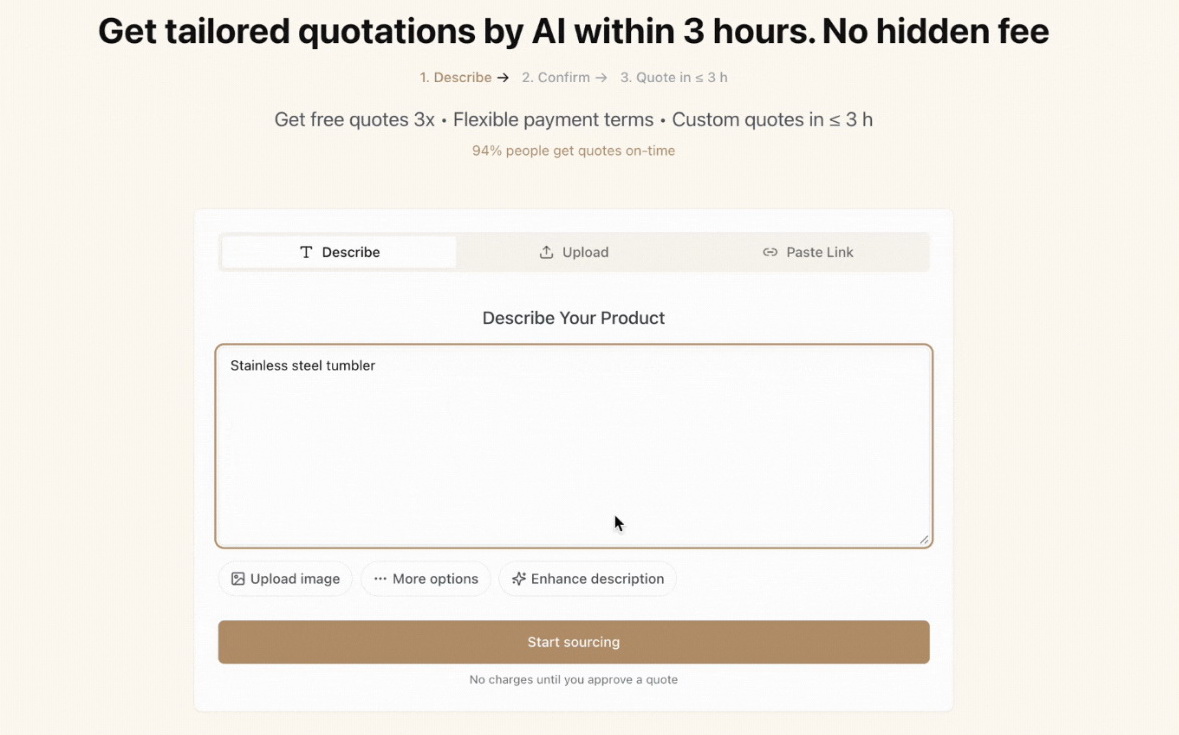Click the arrow after 2. Confirm step
Viewport: 1179px width, 735px height.
coord(601,77)
